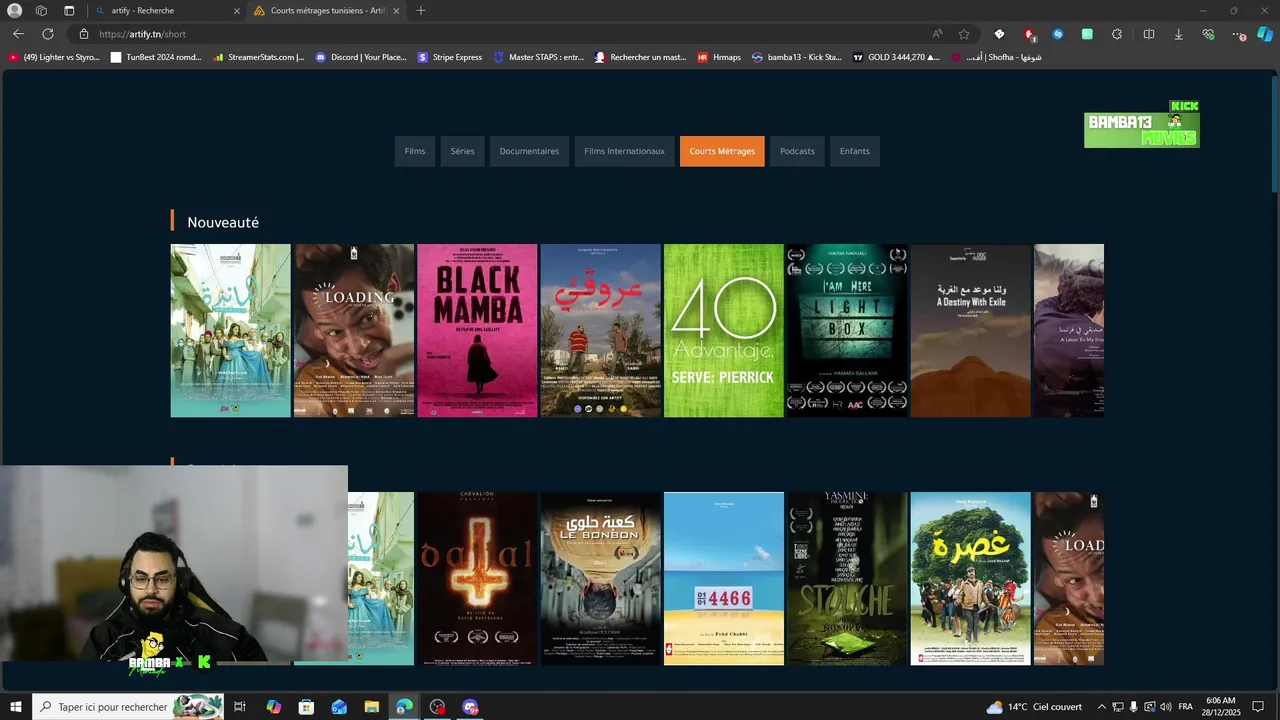Viewport: 1280px width, 720px height.
Task: Open the Black Mamba poster
Action: [x=477, y=330]
